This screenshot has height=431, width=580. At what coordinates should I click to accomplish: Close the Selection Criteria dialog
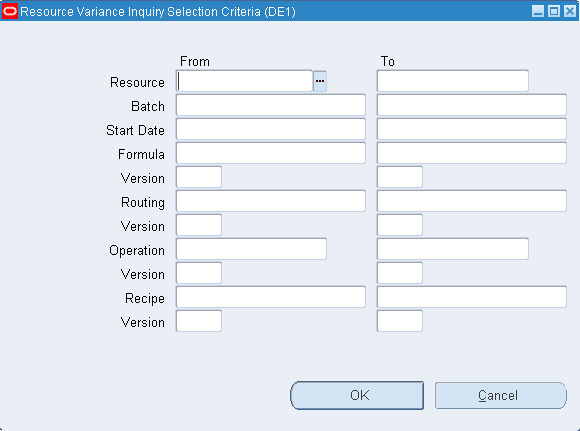[x=570, y=11]
